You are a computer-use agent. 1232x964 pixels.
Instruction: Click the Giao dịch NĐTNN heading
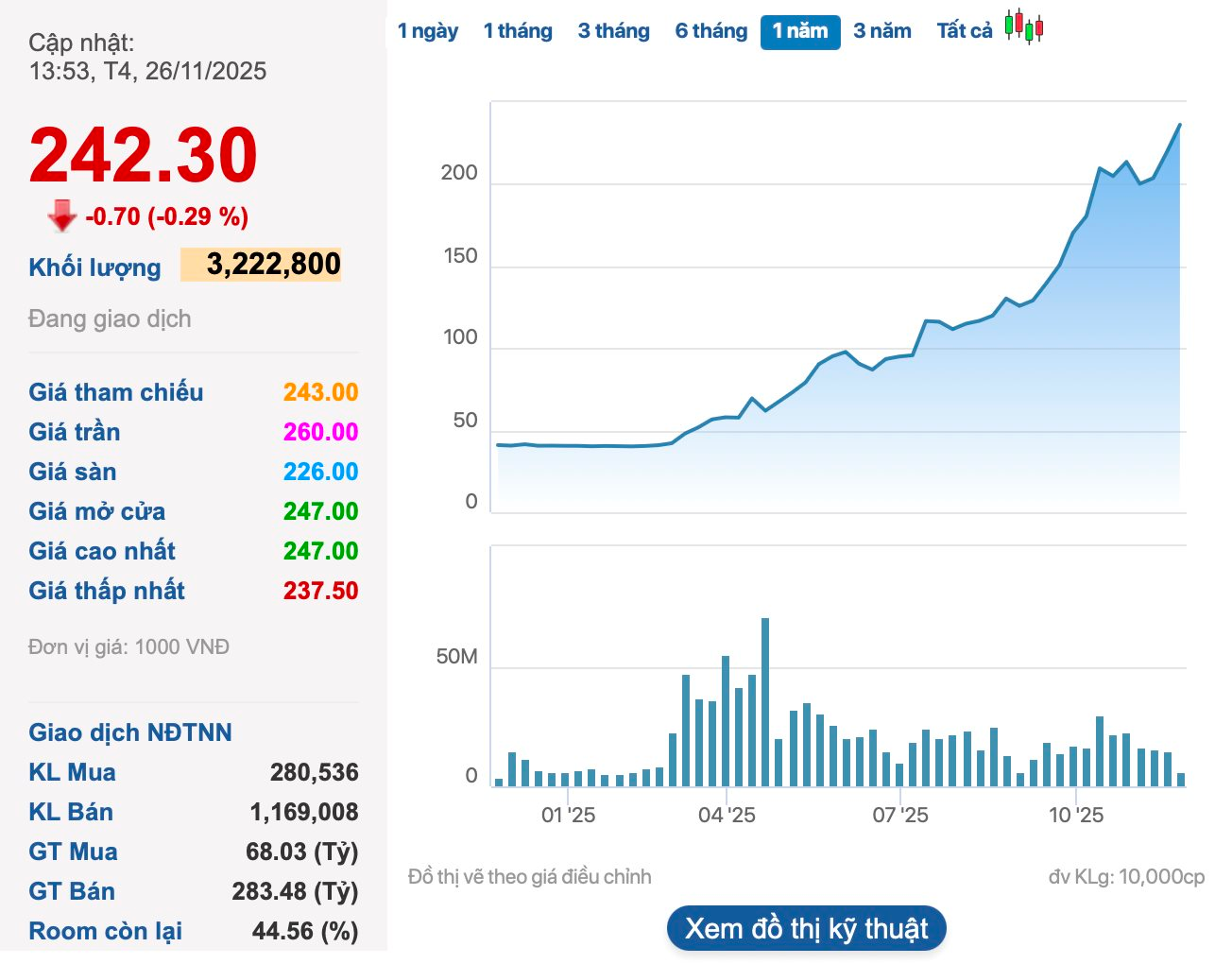click(130, 732)
